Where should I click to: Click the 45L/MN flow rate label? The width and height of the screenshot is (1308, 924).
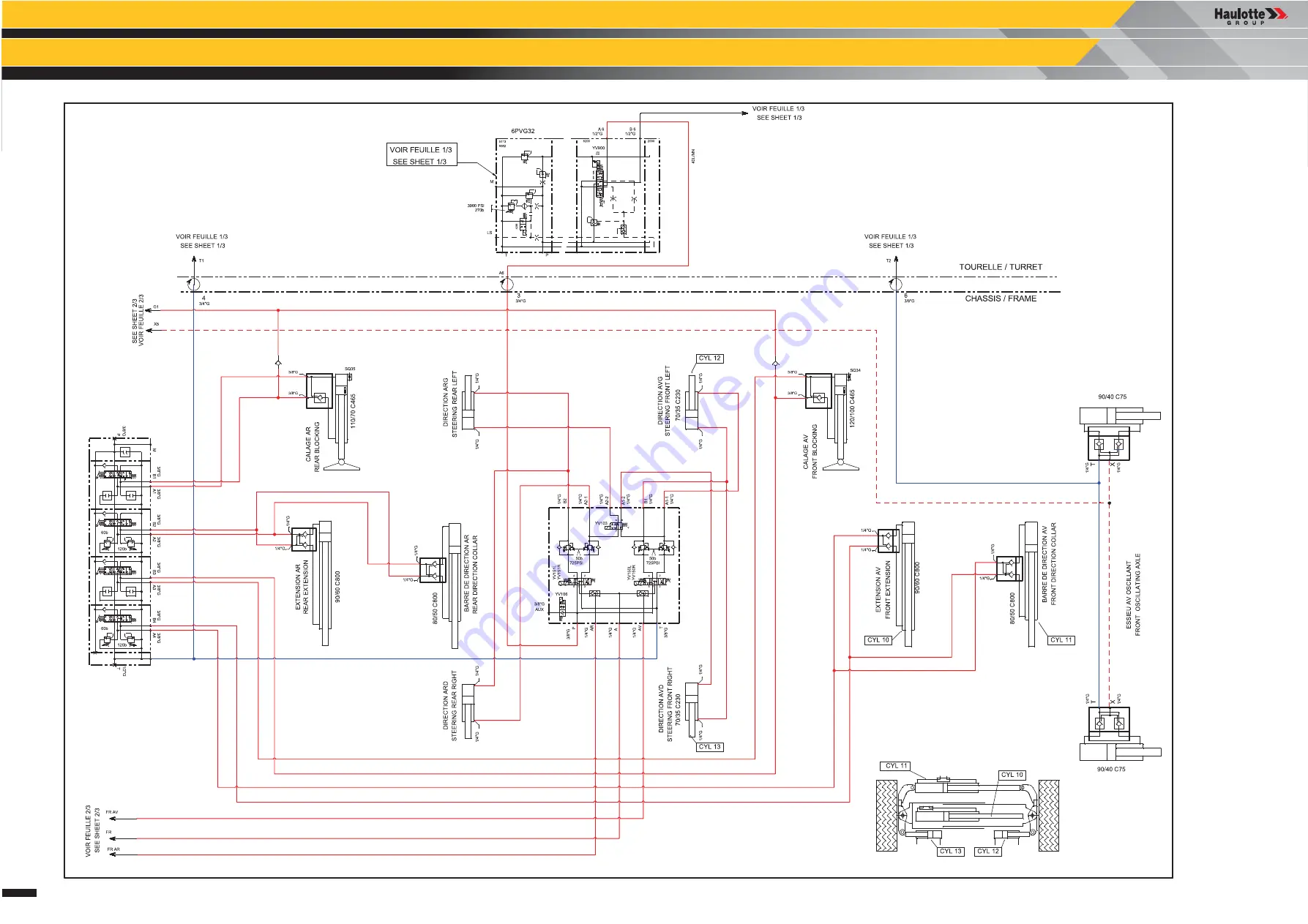point(693,156)
